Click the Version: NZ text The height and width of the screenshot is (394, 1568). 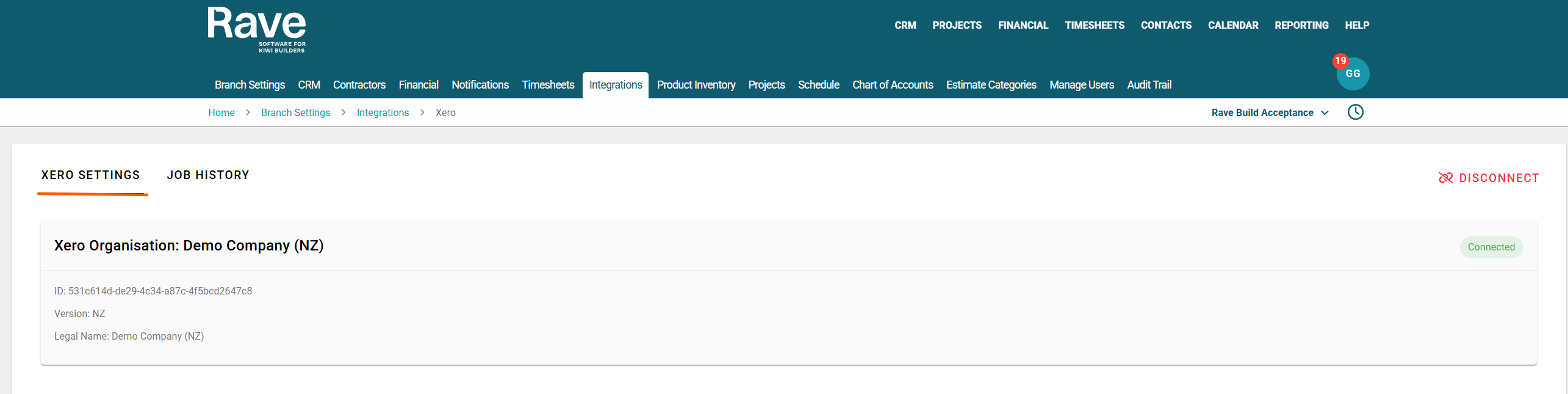click(x=79, y=314)
